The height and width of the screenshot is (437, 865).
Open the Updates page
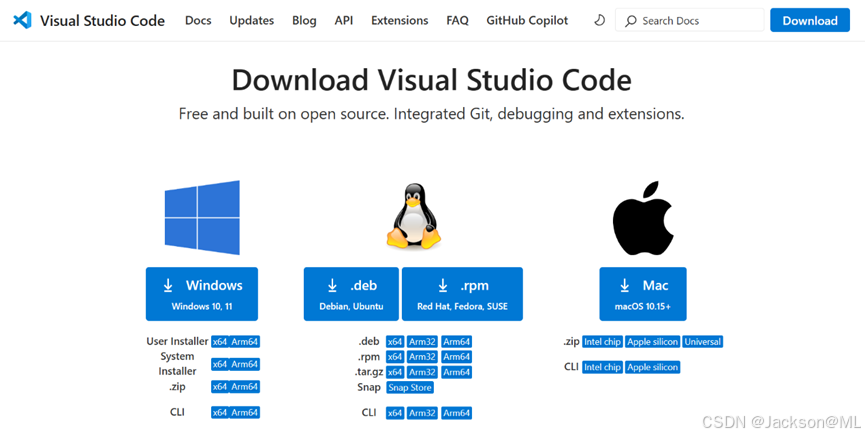coord(252,20)
